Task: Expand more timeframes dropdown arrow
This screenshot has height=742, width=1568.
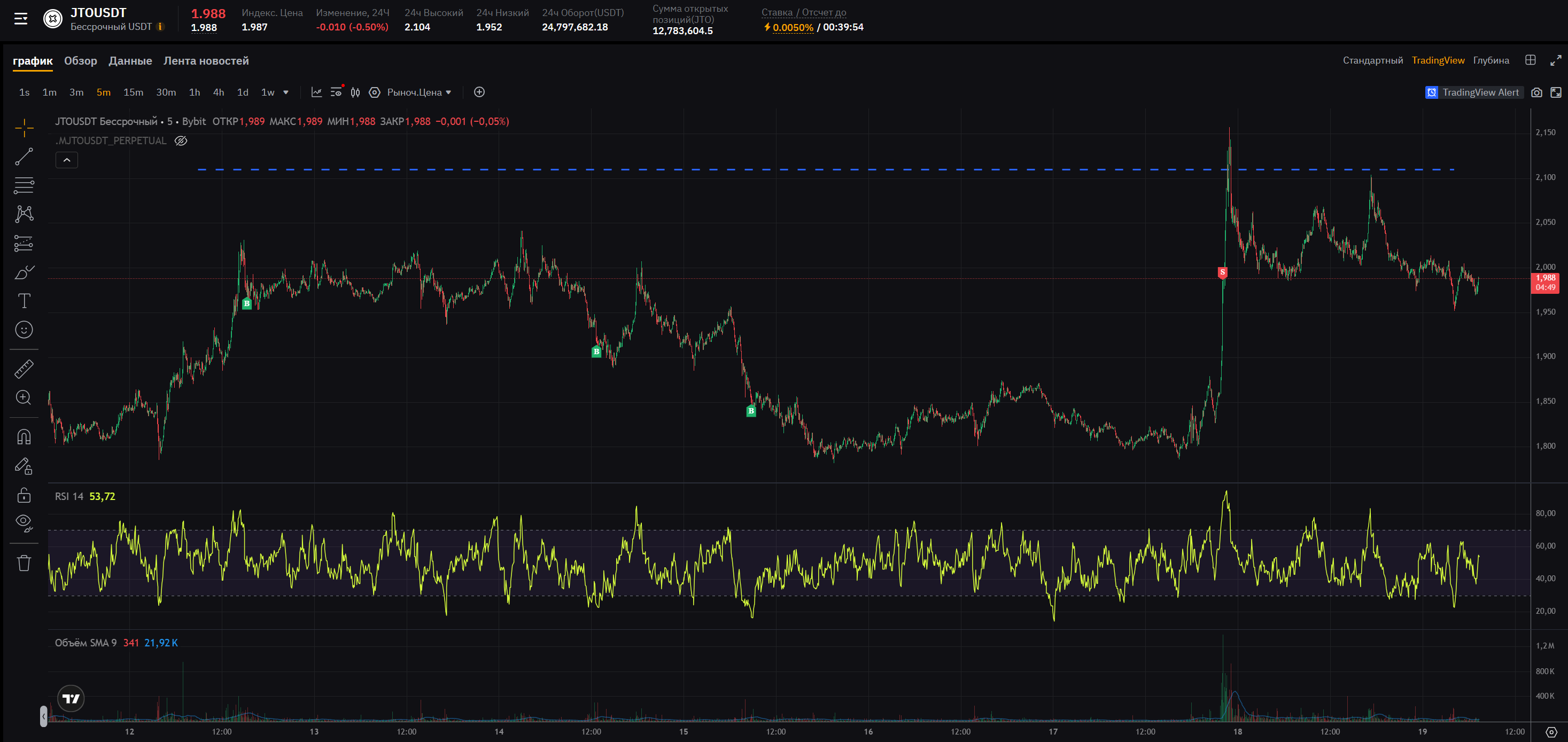Action: click(x=285, y=92)
